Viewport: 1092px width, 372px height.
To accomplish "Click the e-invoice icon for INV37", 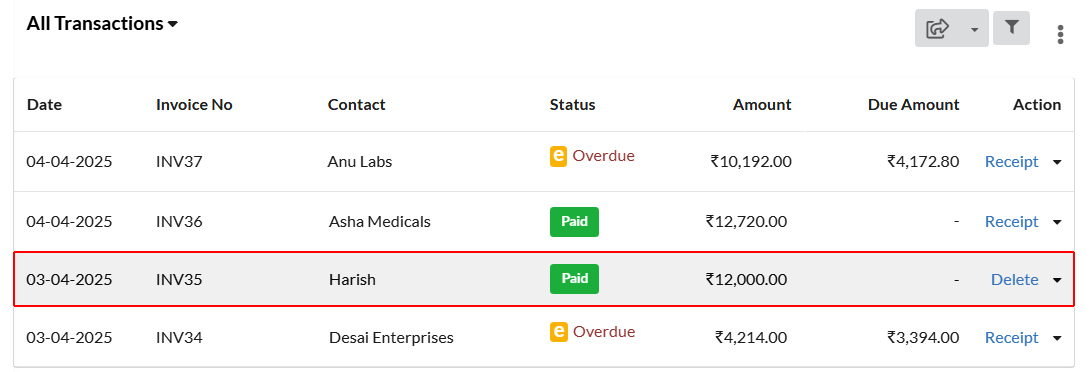I will click(558, 156).
